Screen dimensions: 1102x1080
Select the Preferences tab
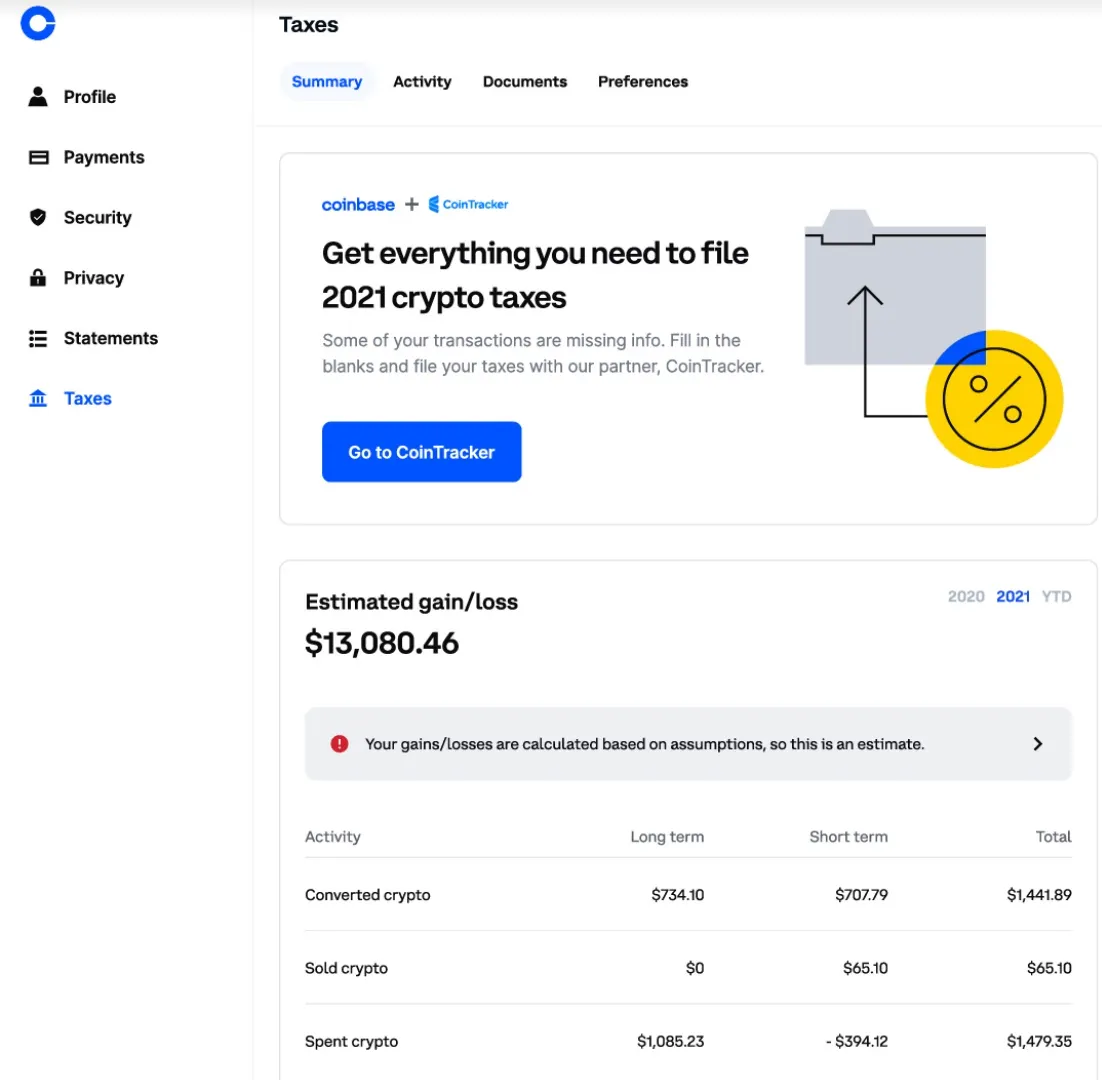click(x=642, y=82)
